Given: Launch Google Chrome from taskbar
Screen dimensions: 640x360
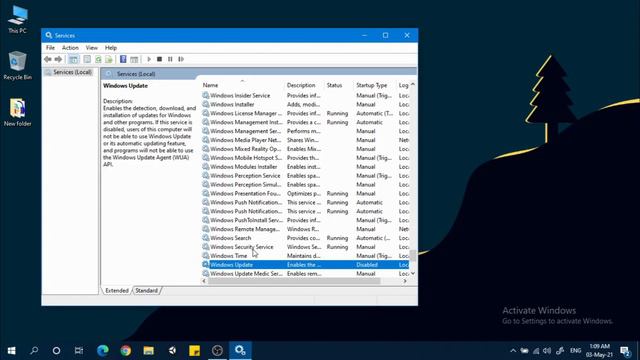Looking at the screenshot, I should (x=126, y=351).
